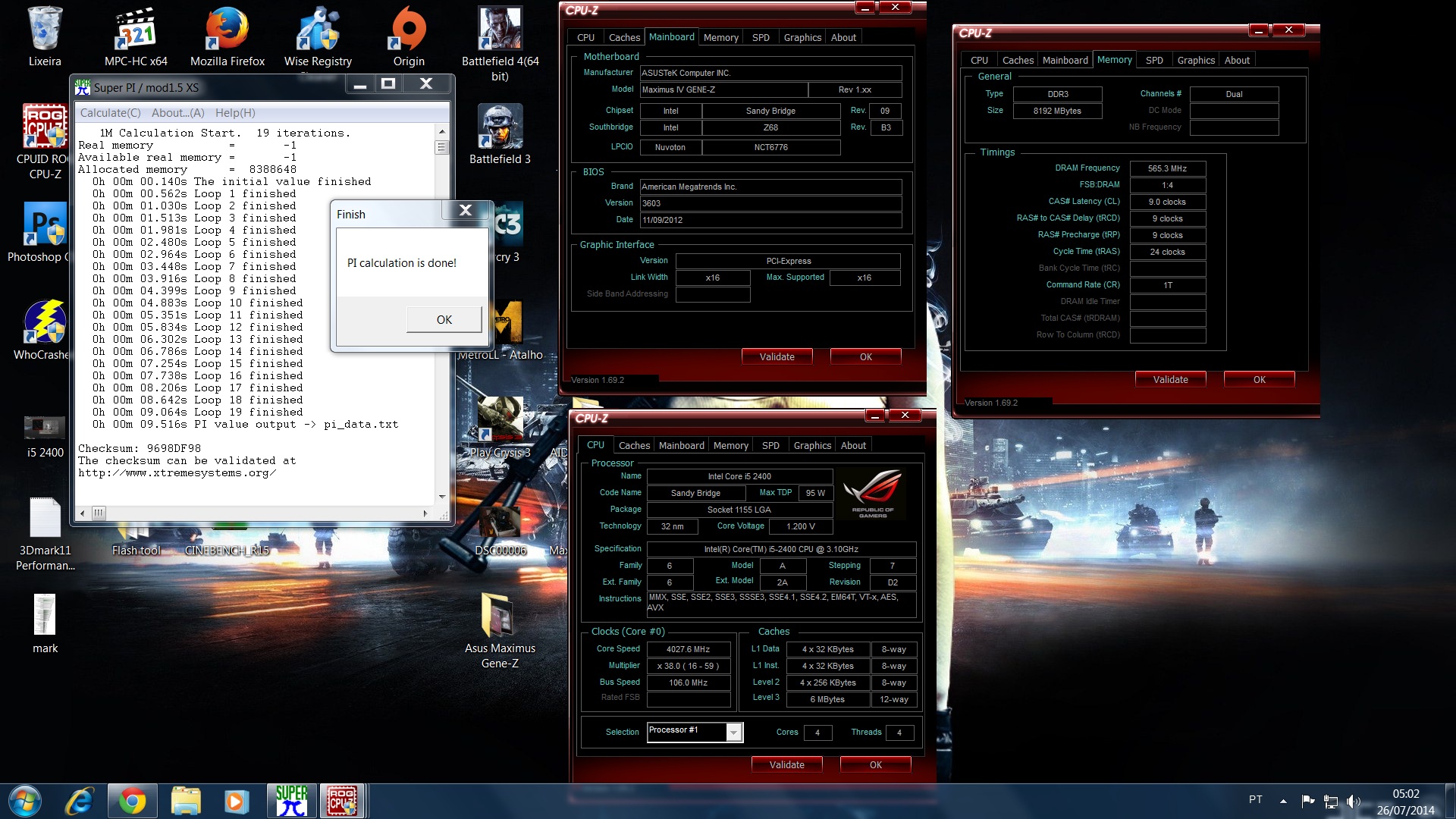Viewport: 1456px width, 819px height.
Task: Click the Core Speed 4027.6 MHz field
Action: pos(688,649)
